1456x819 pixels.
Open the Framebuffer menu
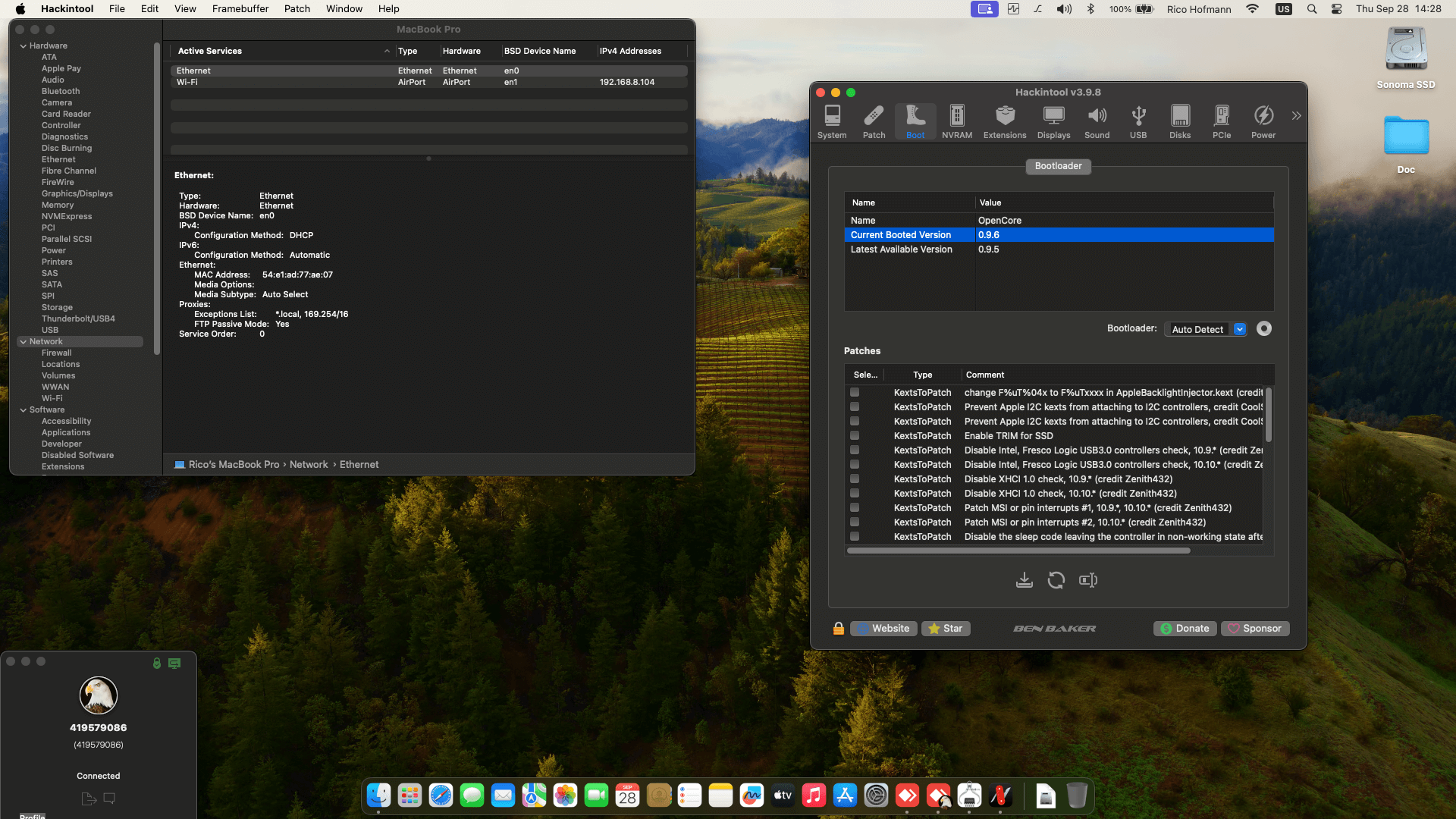[x=240, y=9]
